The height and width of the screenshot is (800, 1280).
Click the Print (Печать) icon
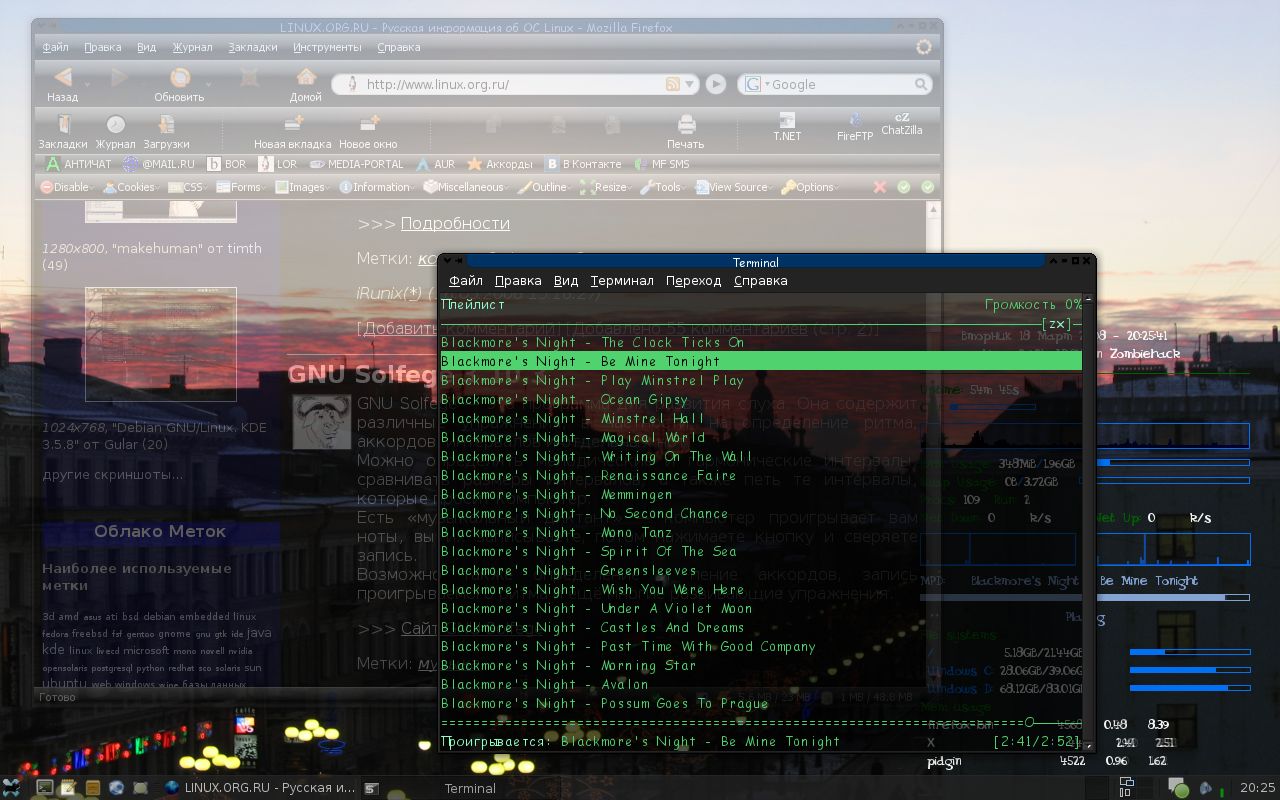coord(686,124)
